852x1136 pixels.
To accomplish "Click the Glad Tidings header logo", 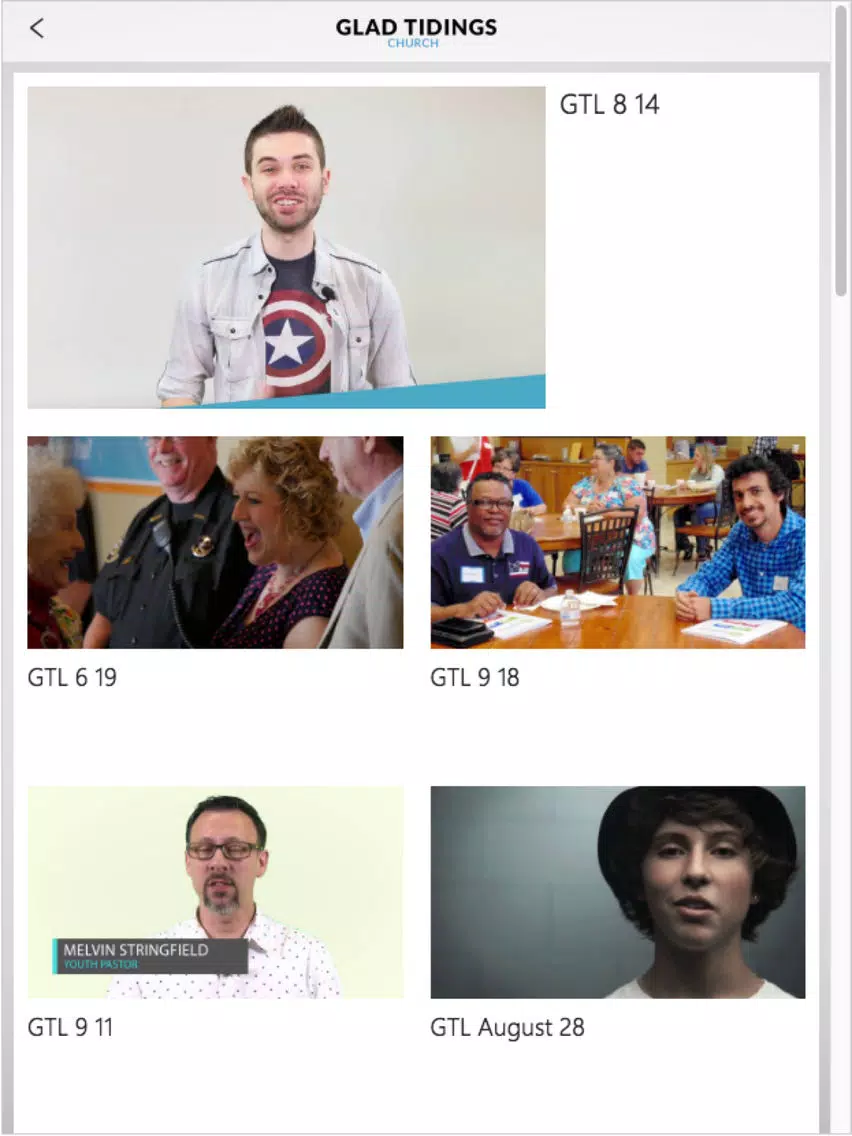I will tap(416, 32).
